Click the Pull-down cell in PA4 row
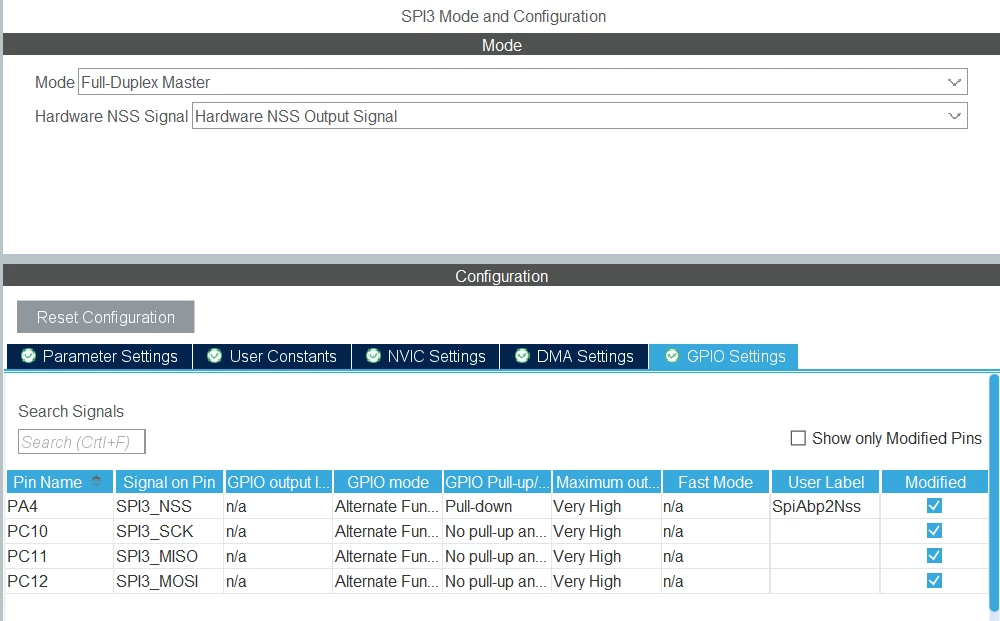Image resolution: width=1000 pixels, height=621 pixels. pyautogui.click(x=497, y=506)
